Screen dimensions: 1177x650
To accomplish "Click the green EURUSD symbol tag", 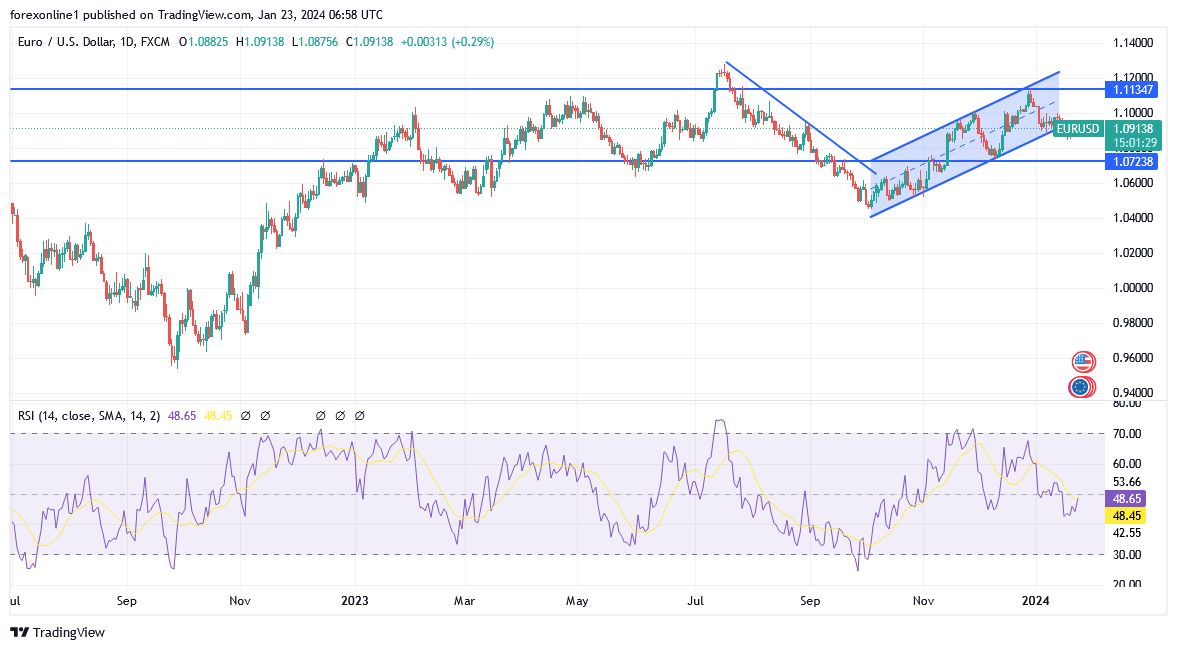I will (x=1078, y=129).
